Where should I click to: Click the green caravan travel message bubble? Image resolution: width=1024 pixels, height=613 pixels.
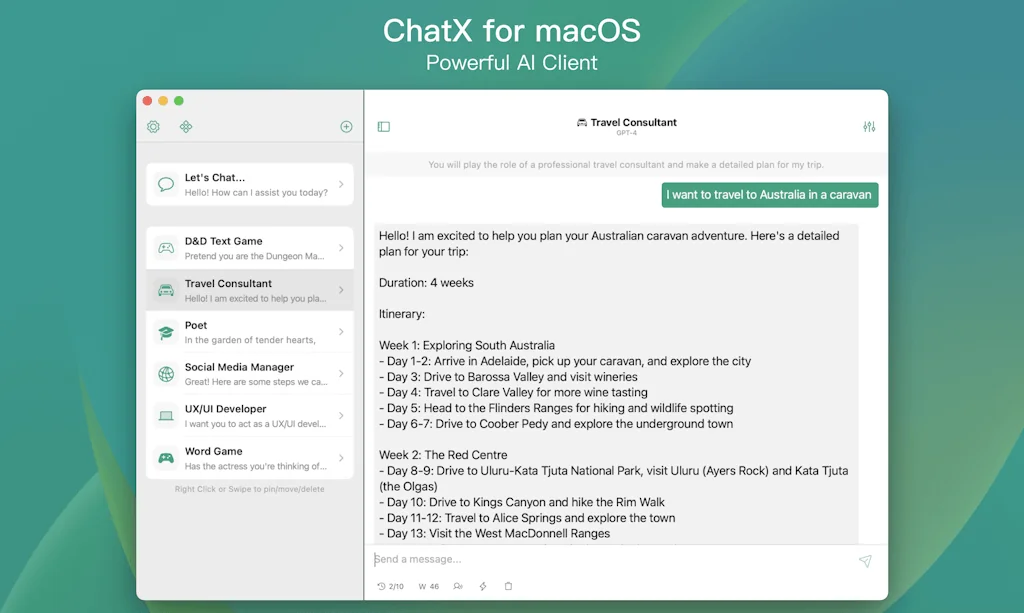769,195
